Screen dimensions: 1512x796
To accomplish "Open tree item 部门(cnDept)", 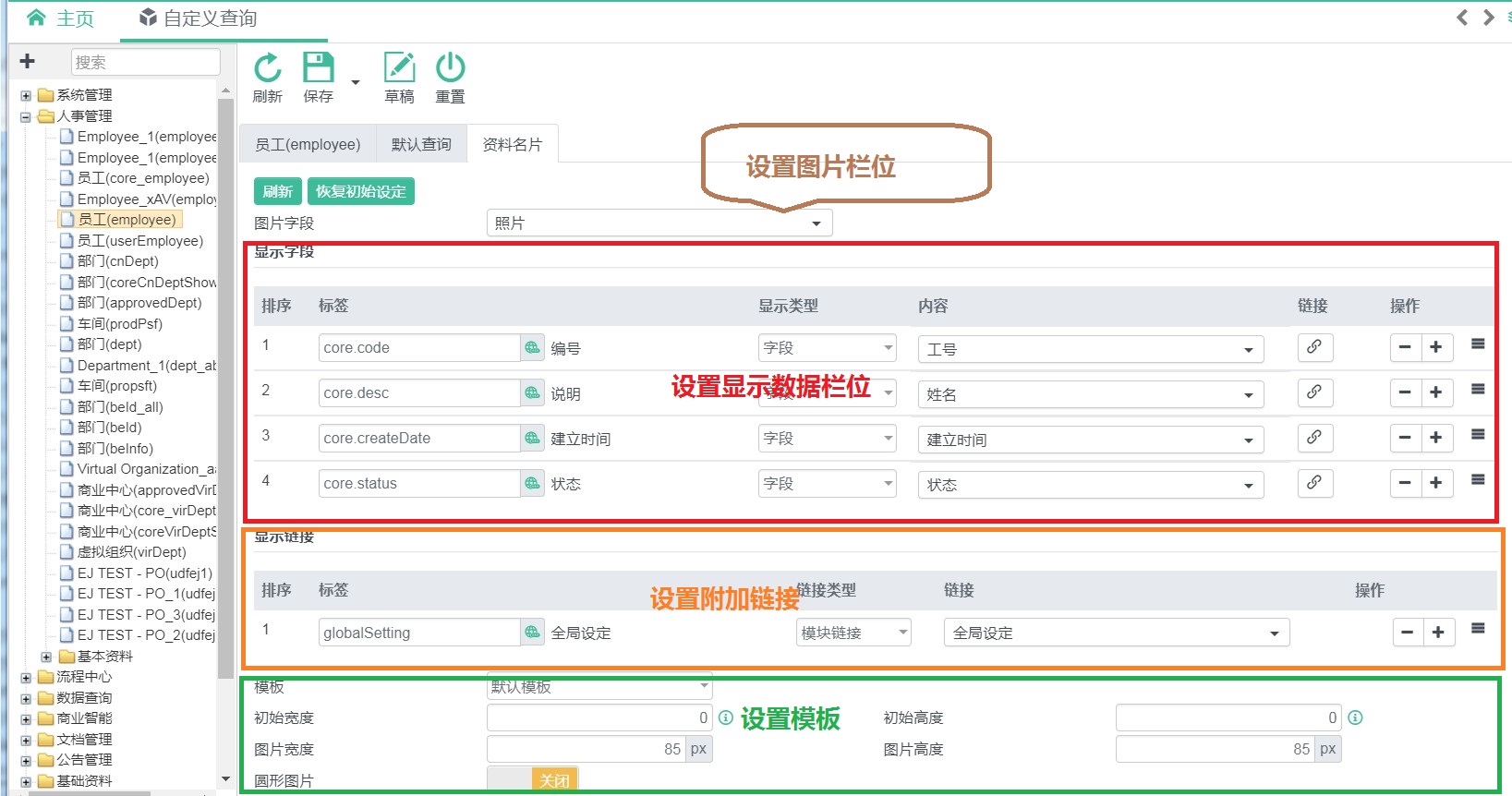I will [118, 261].
